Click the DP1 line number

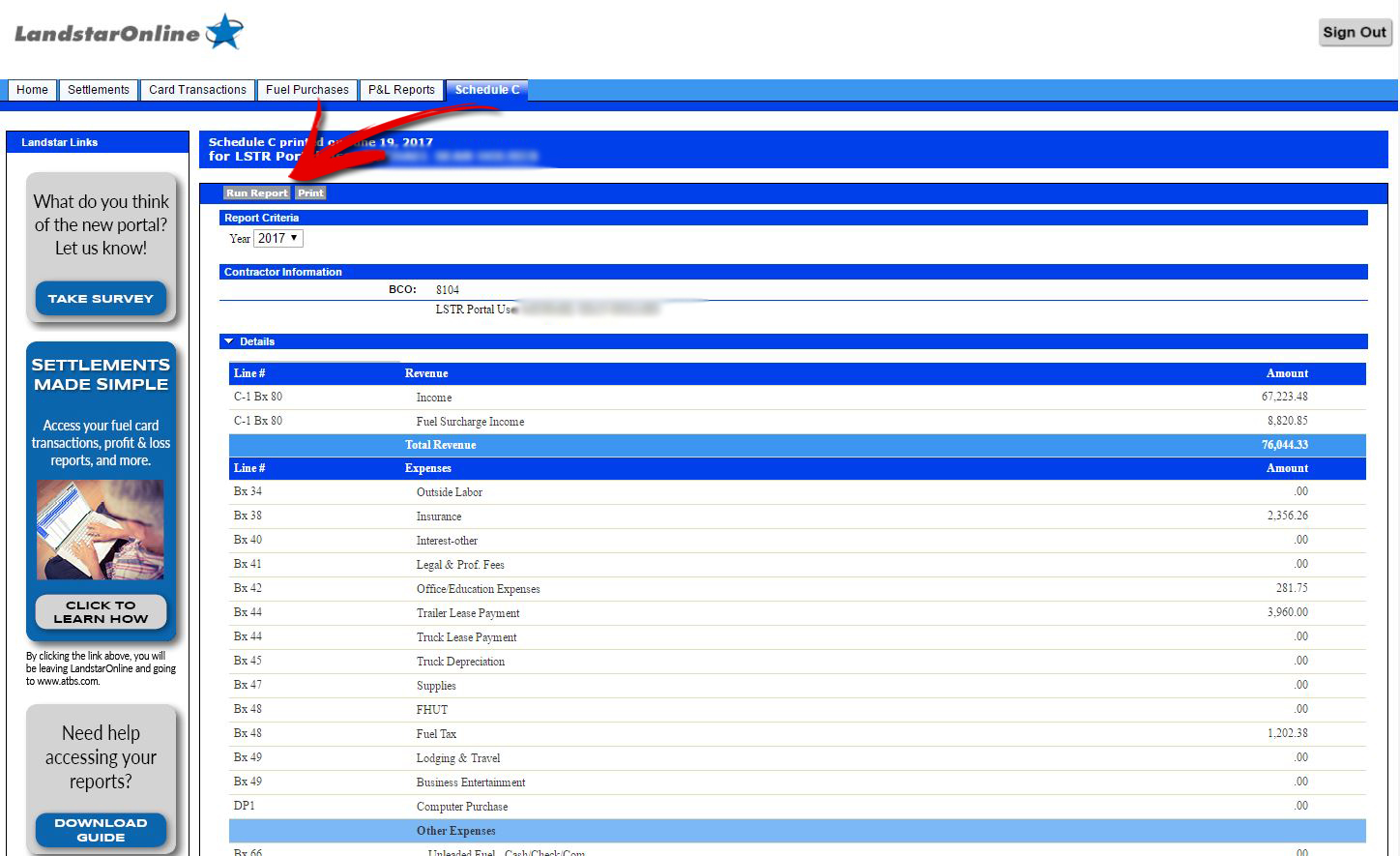244,806
